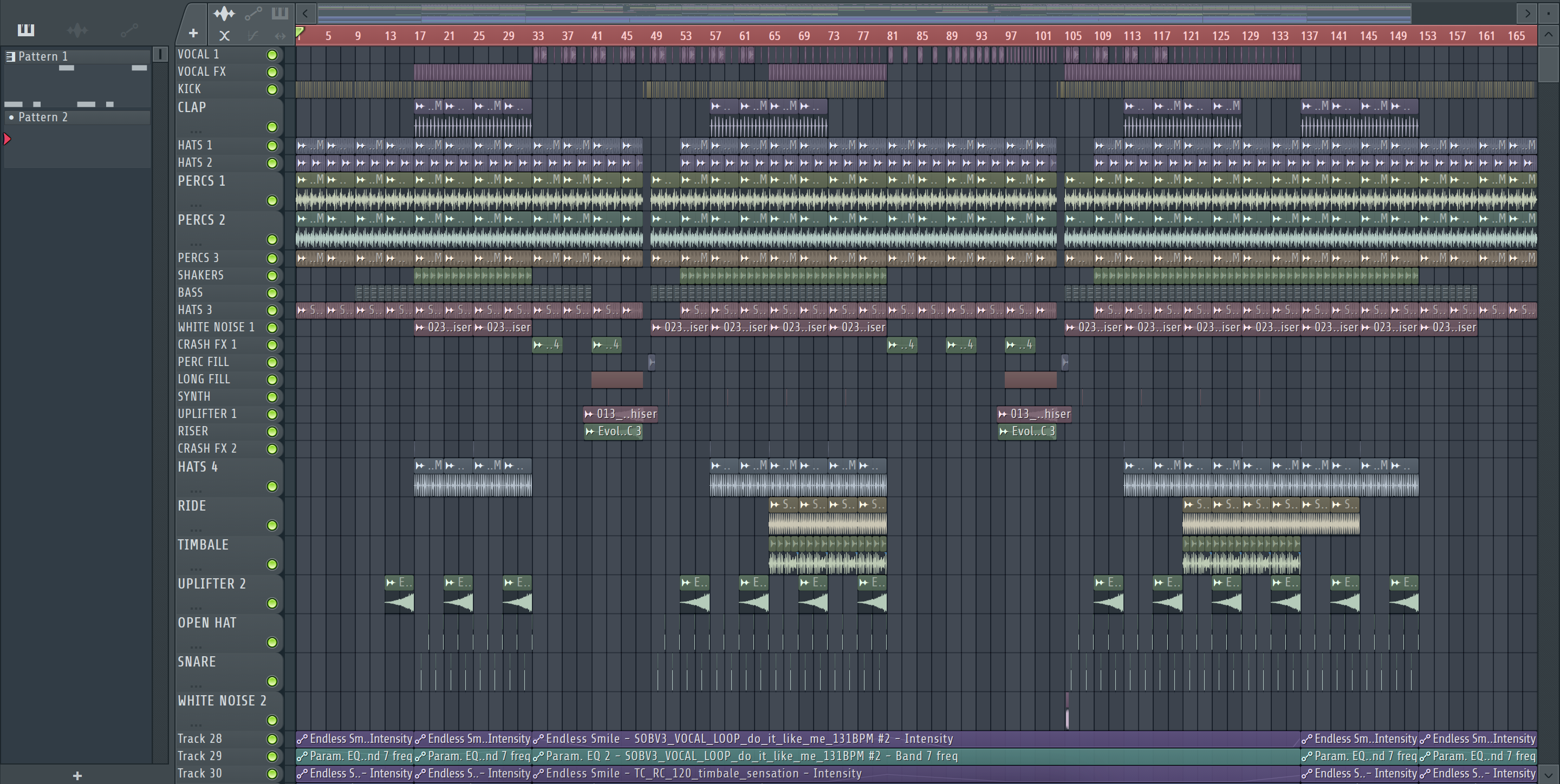Viewport: 1560px width, 784px height.
Task: Mute the VOCAL FX track
Action: (x=272, y=72)
